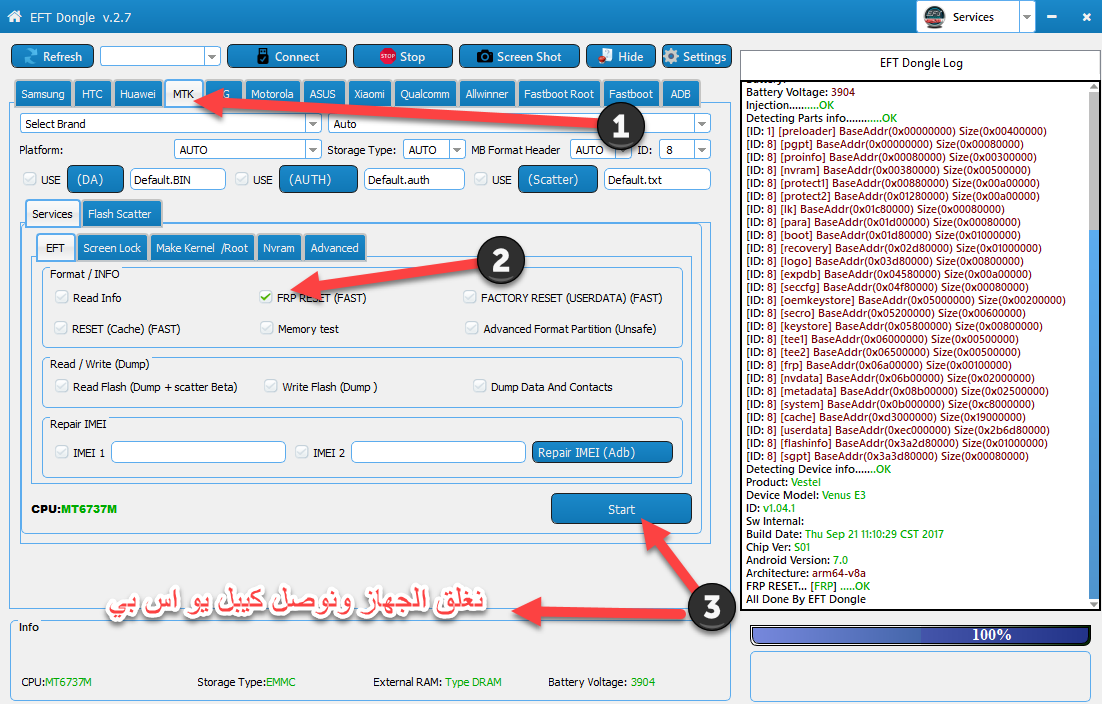1102x704 pixels.
Task: Open the Huawei tab
Action: pos(138,94)
